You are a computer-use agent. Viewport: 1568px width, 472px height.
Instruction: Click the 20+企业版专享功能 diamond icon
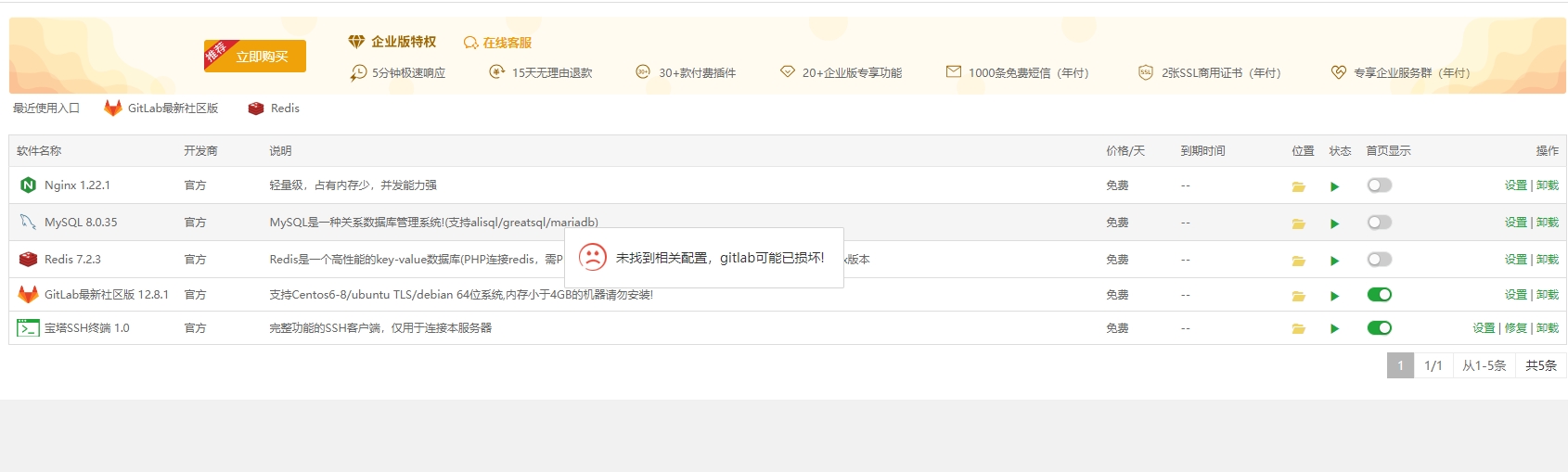pos(788,71)
